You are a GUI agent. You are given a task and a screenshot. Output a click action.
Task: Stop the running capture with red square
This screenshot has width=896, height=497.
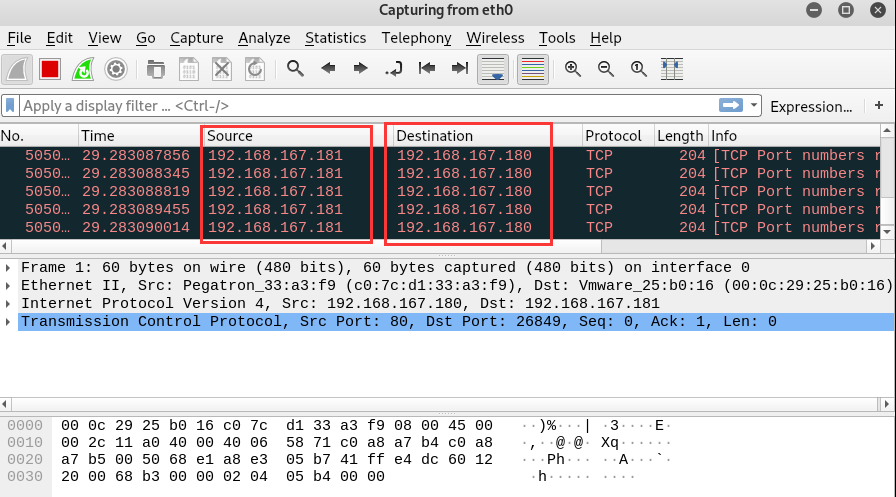(50, 70)
